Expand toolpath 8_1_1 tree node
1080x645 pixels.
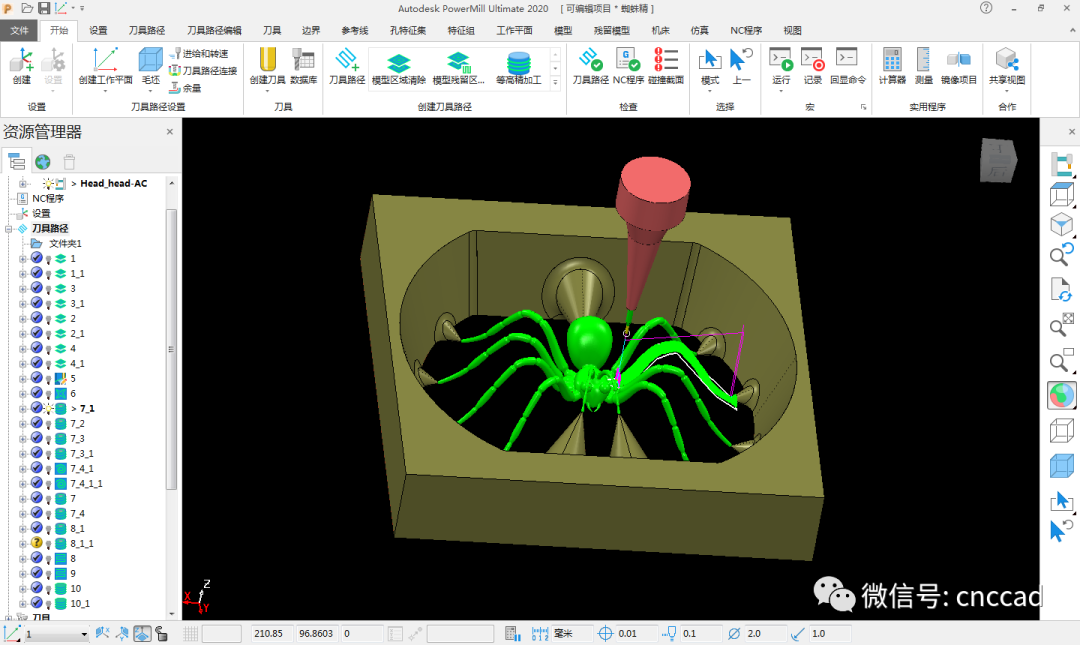click(x=23, y=543)
